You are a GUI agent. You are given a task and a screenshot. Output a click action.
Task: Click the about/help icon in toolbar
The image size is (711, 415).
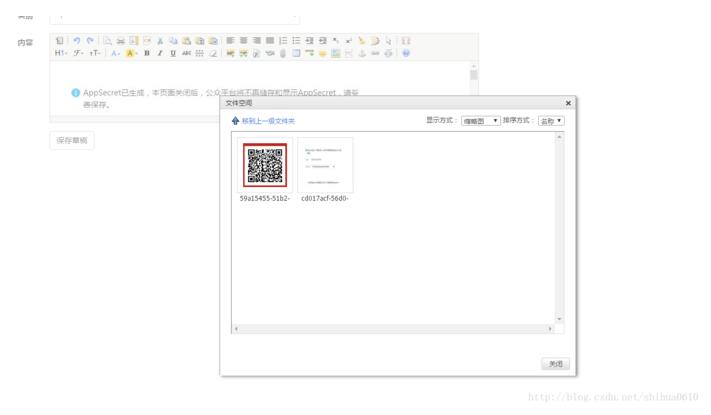pos(406,53)
